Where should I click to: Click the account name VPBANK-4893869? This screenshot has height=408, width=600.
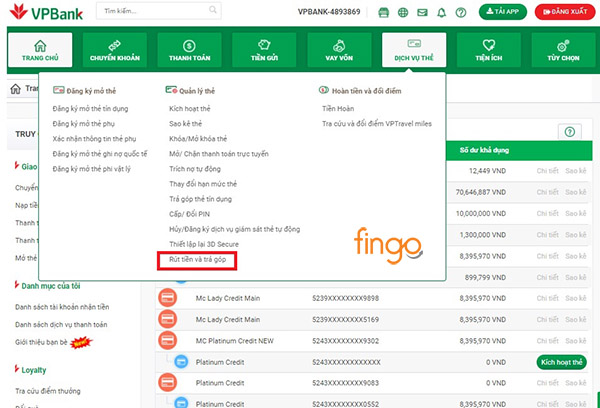(329, 12)
